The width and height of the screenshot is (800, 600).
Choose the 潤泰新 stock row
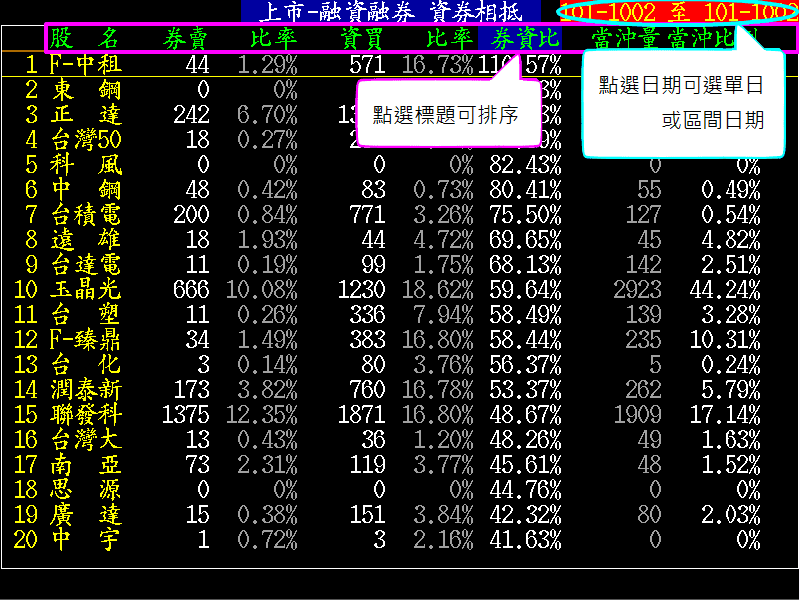(x=84, y=389)
